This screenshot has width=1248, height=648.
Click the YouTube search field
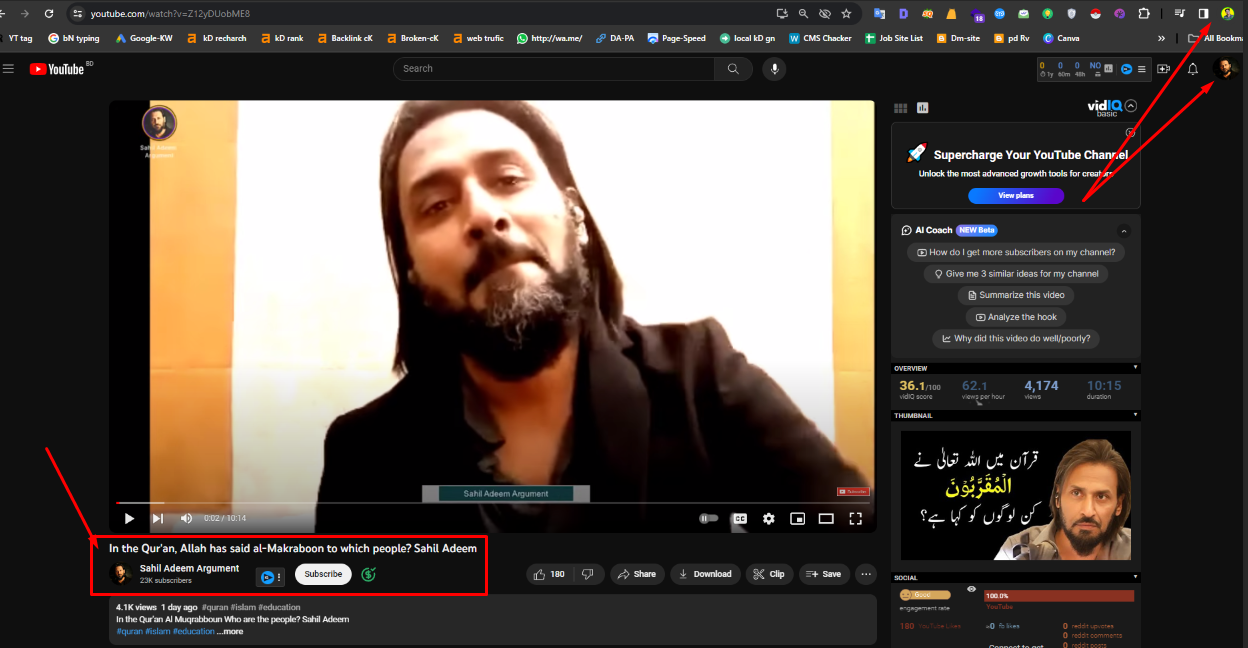pyautogui.click(x=553, y=69)
